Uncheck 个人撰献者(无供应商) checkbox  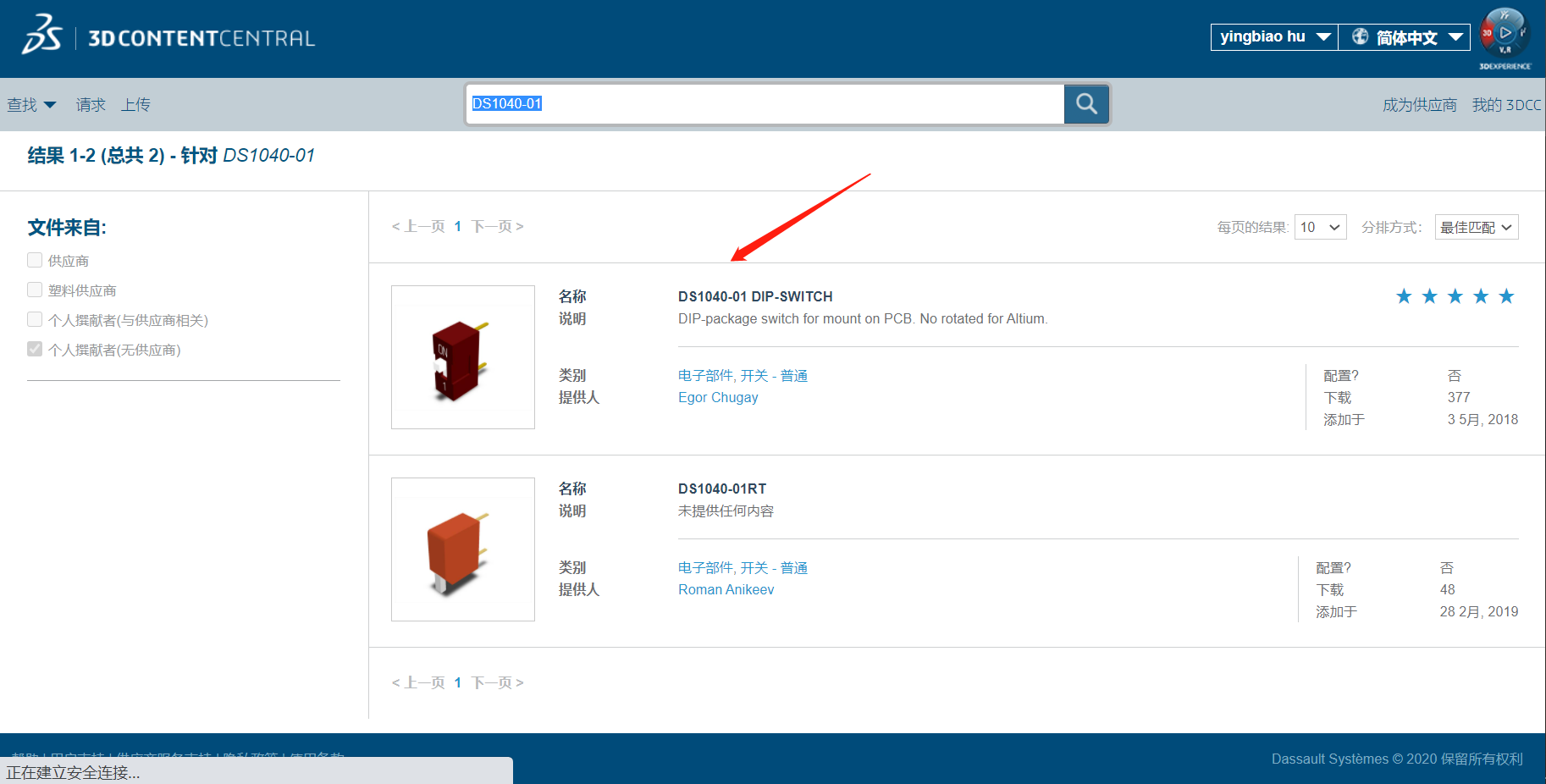pos(35,349)
